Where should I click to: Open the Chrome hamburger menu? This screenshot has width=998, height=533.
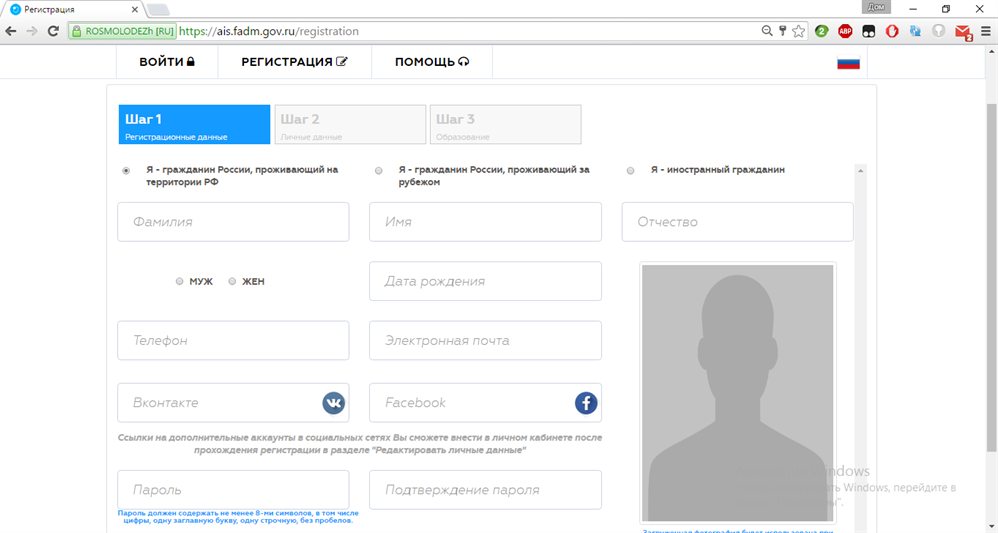[986, 31]
